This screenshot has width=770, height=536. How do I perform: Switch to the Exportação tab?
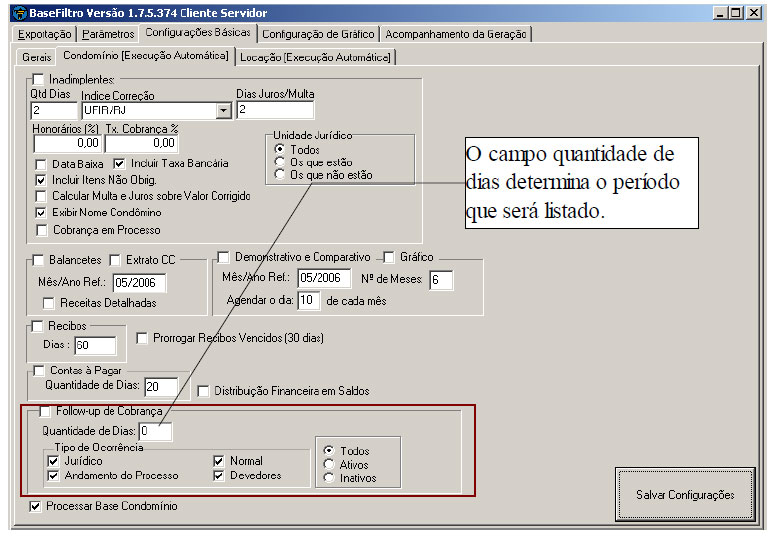coord(46,34)
